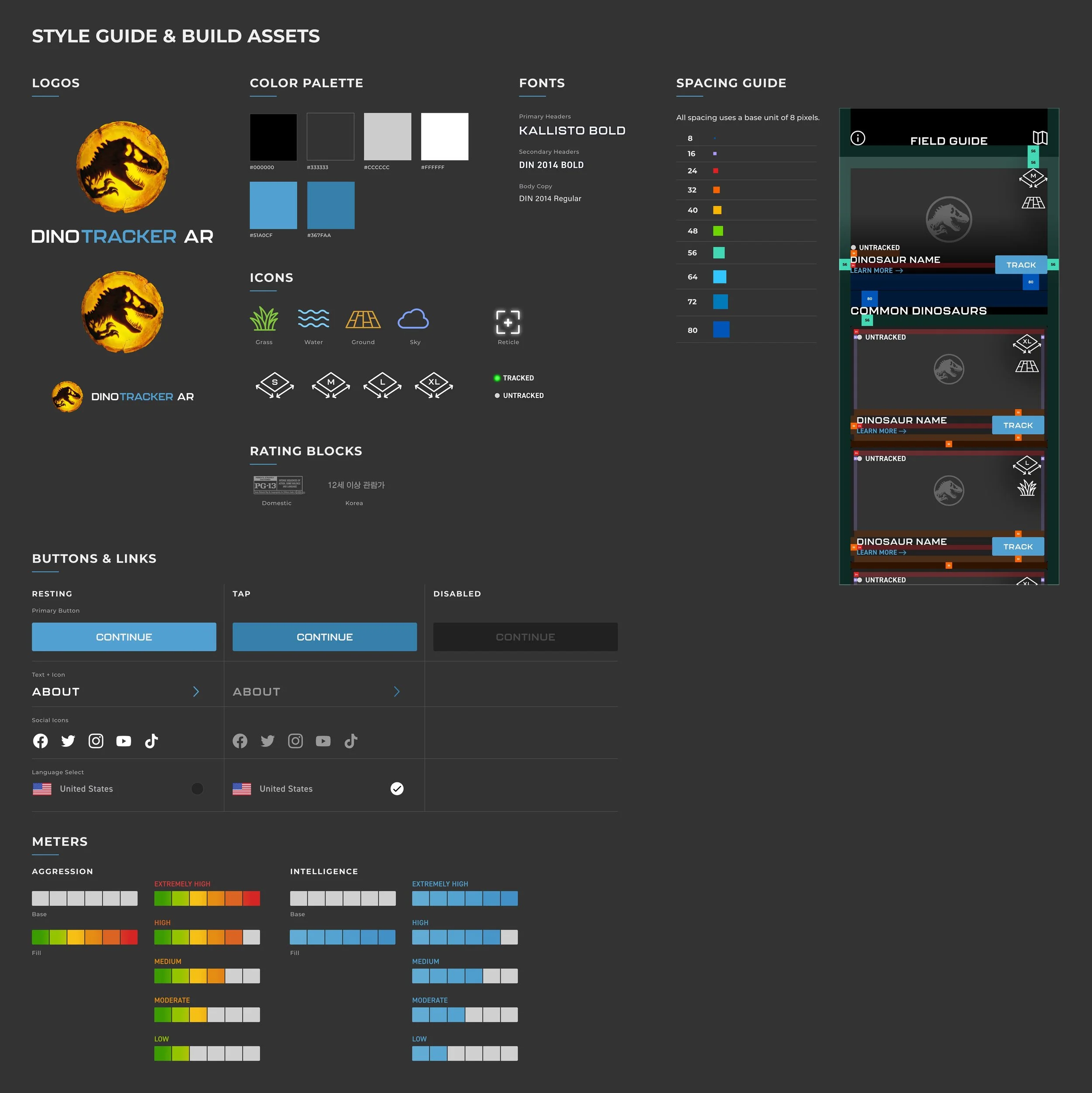Click the PG-13 Domestic rating block
Viewport: 1092px width, 1093px height.
(x=277, y=485)
